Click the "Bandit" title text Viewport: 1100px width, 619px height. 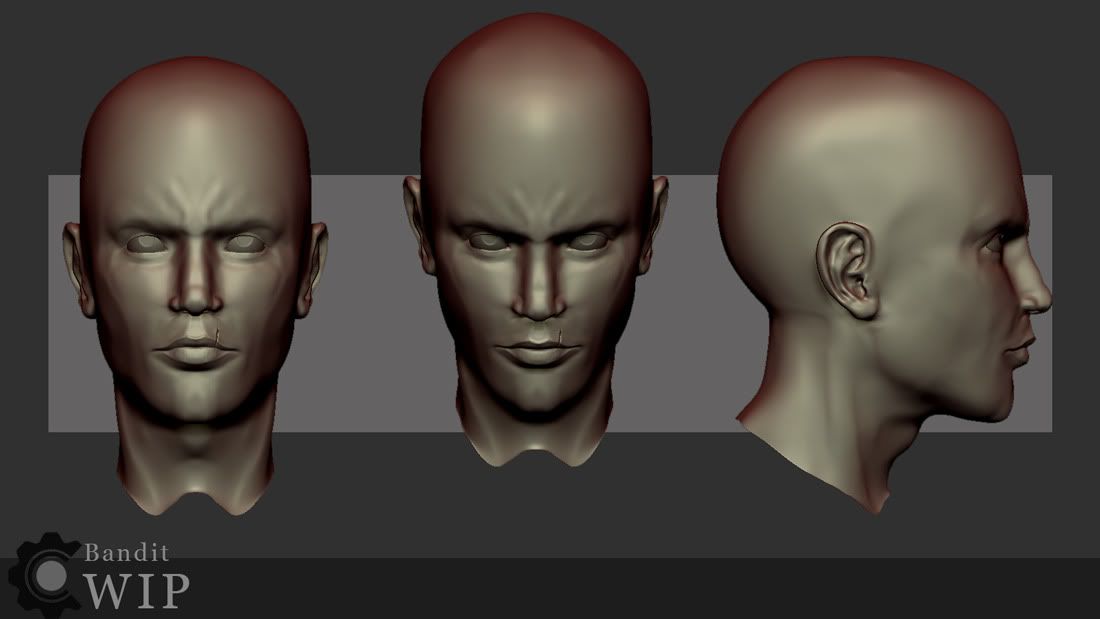(x=127, y=553)
